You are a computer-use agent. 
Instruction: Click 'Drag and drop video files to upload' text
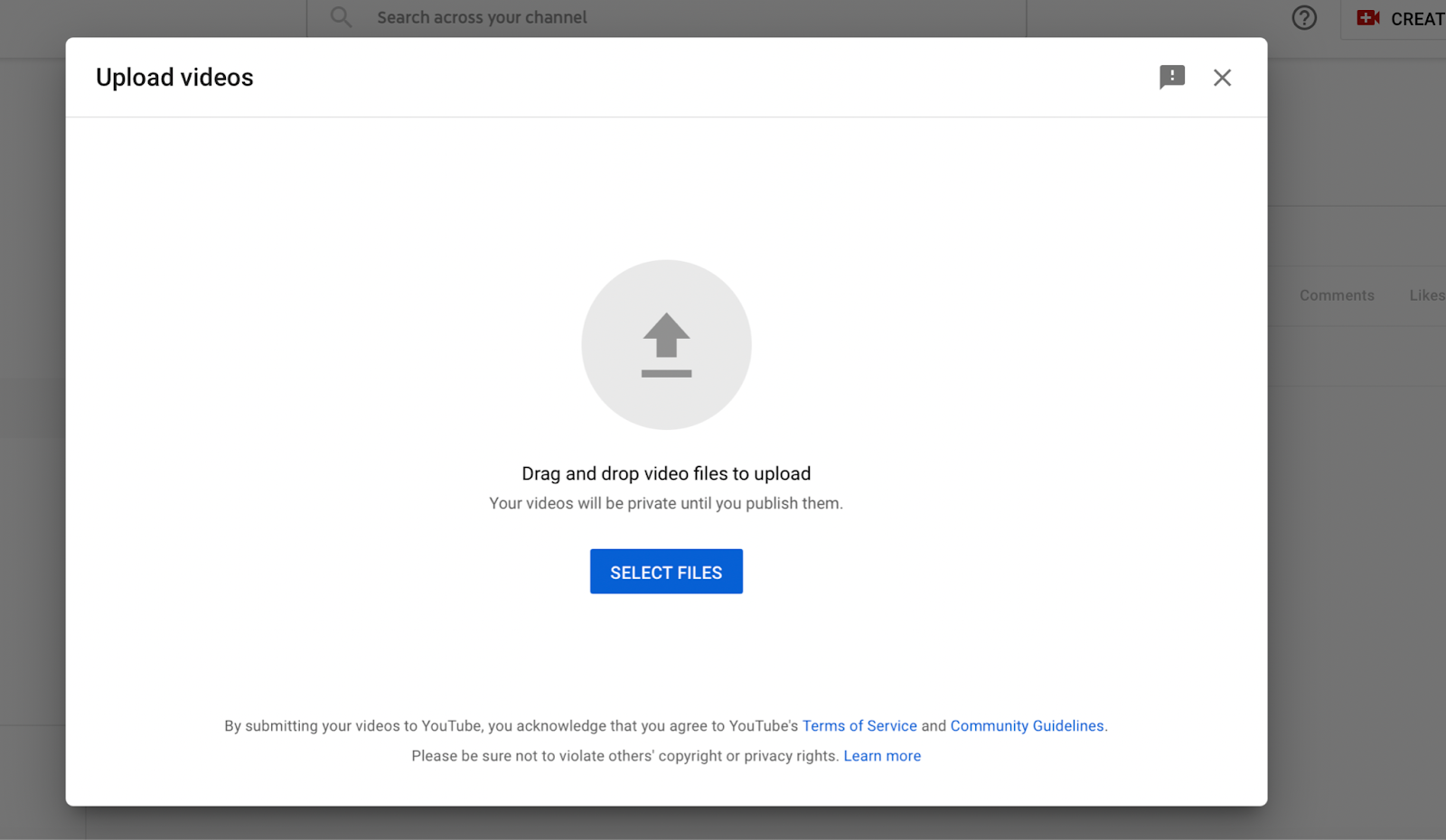click(x=666, y=473)
